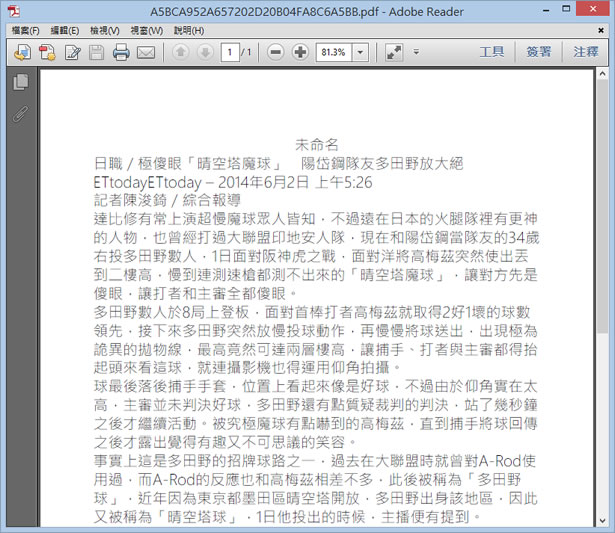This screenshot has width=615, height=533.
Task: Zoom in with the plus button
Action: click(299, 52)
